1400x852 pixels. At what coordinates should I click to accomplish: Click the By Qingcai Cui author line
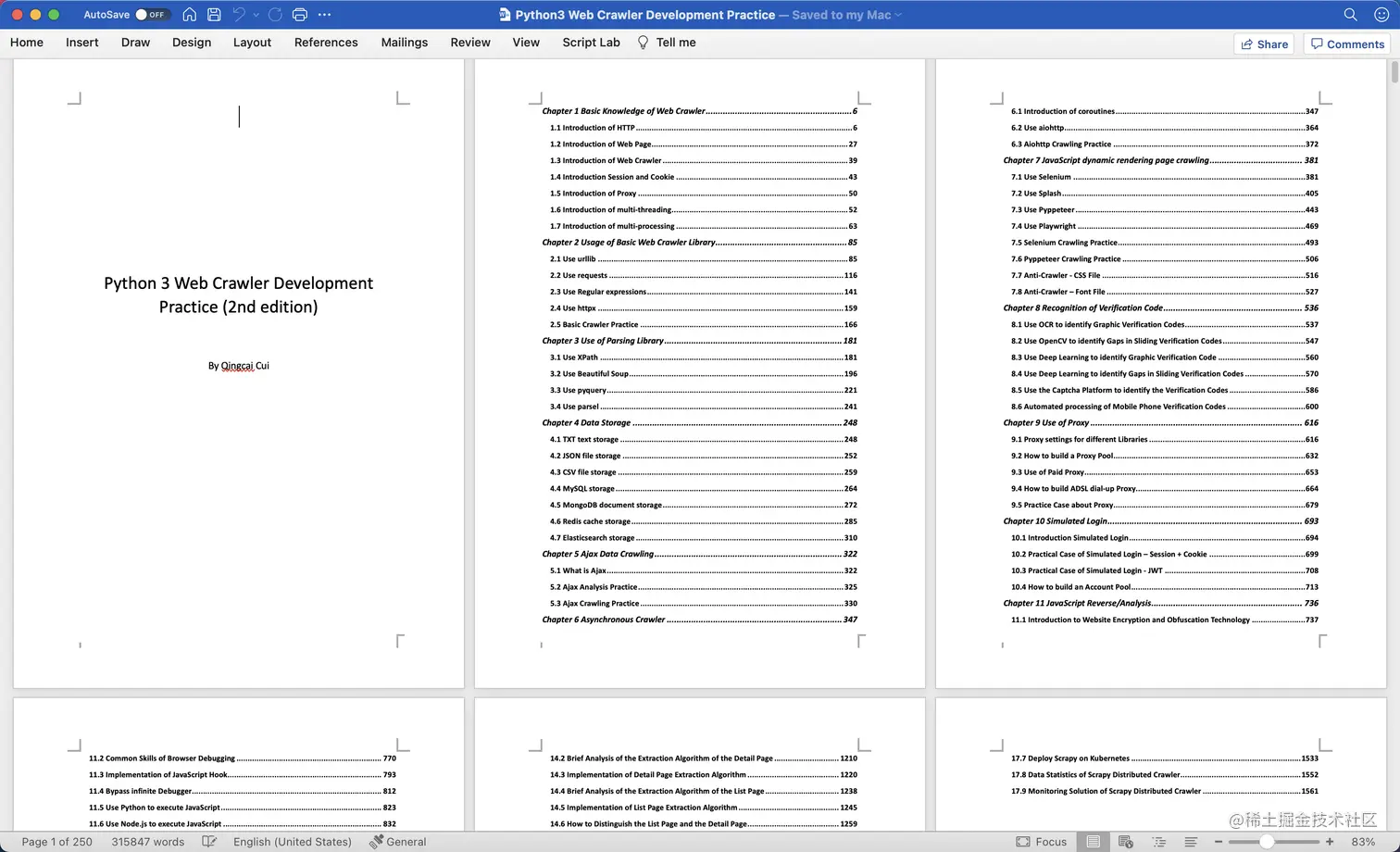(239, 366)
